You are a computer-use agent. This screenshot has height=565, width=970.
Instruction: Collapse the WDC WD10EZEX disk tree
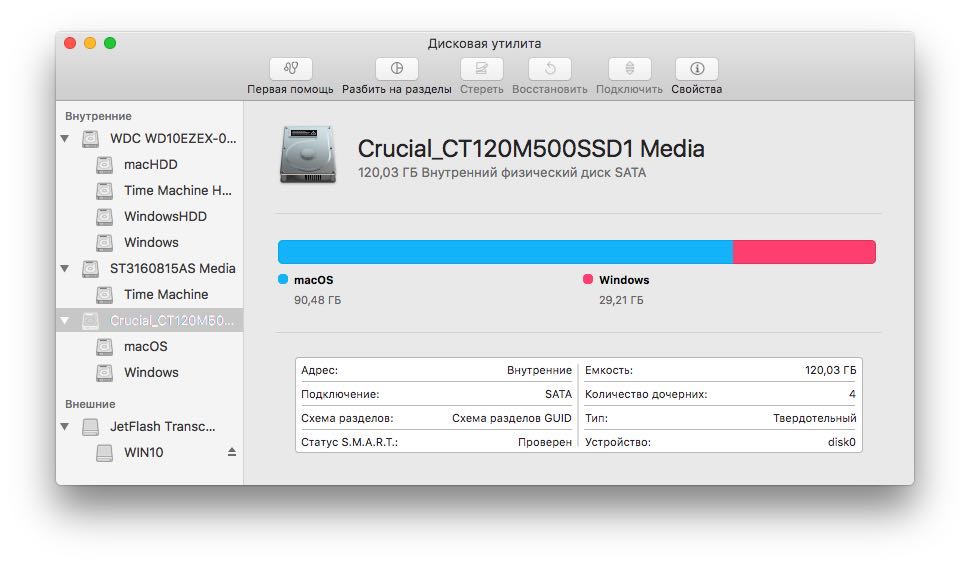64,139
